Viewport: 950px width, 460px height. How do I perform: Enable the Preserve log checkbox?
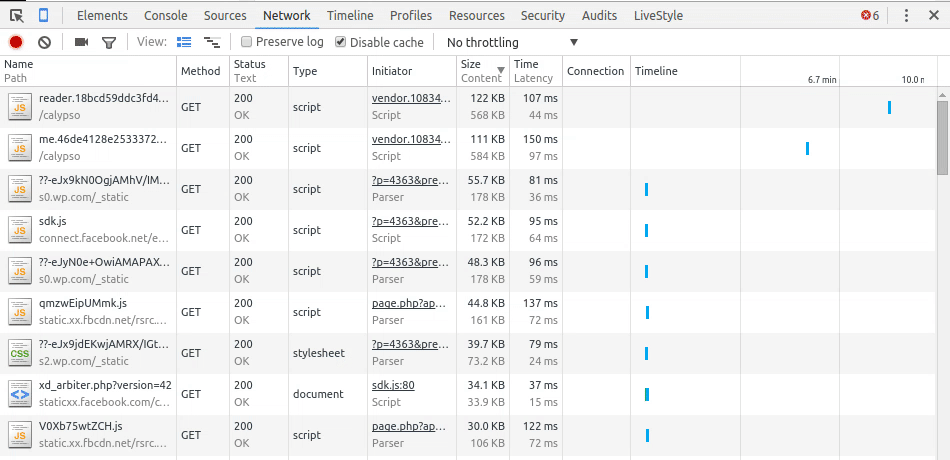(246, 42)
